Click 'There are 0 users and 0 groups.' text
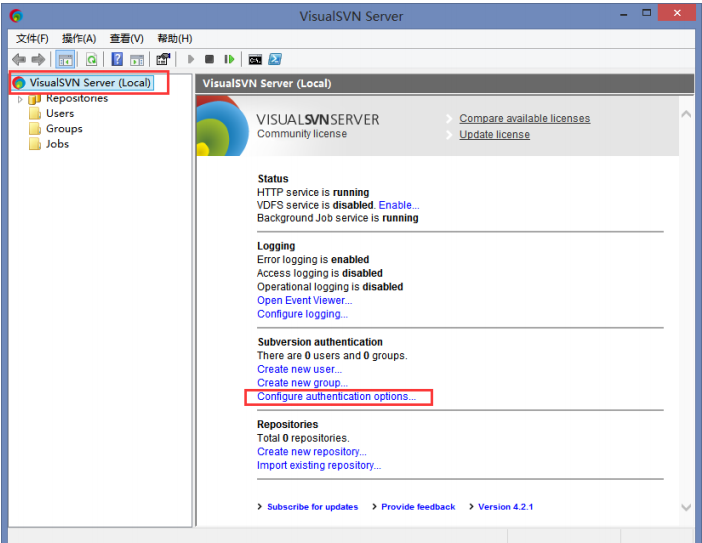 click(x=332, y=355)
